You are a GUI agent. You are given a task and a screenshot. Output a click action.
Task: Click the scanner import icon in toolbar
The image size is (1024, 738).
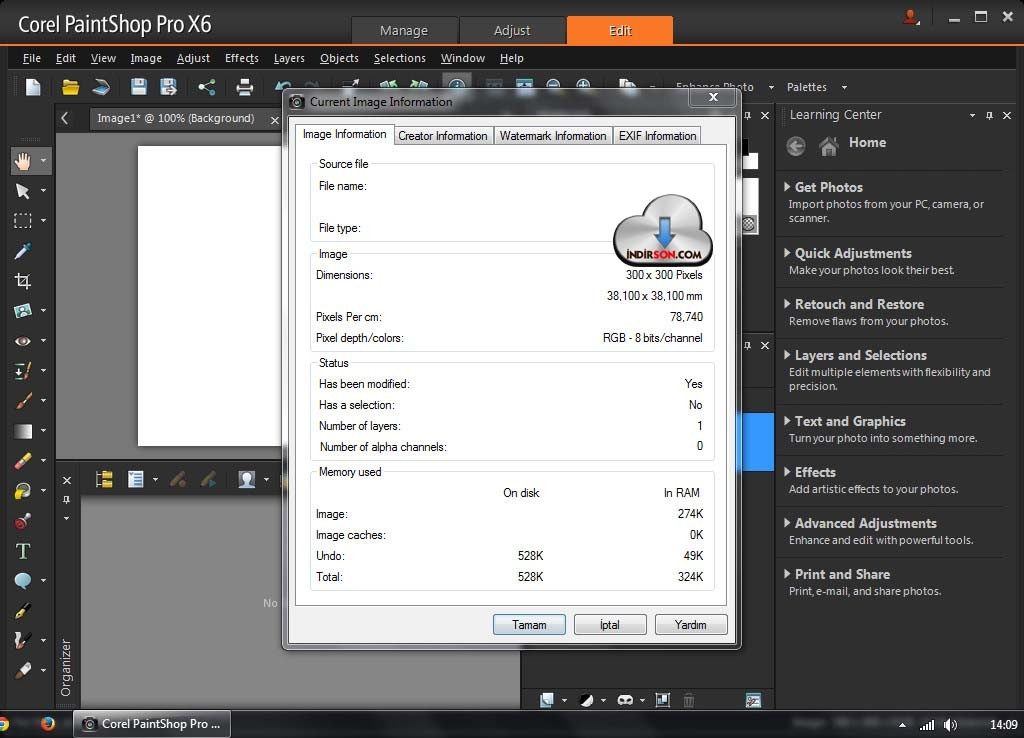click(102, 87)
